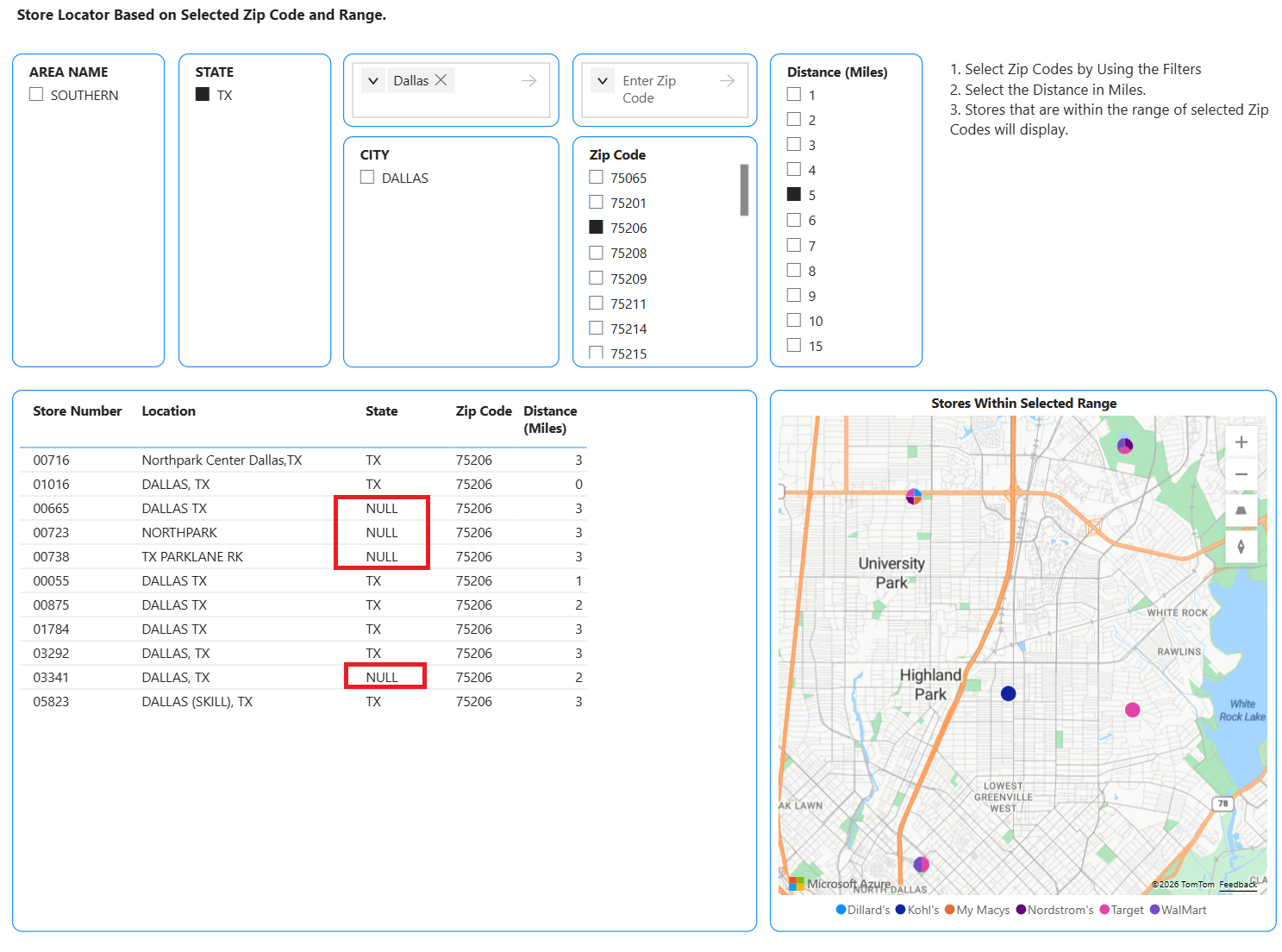Check zip code 75201
The width and height of the screenshot is (1282, 952).
596,202
